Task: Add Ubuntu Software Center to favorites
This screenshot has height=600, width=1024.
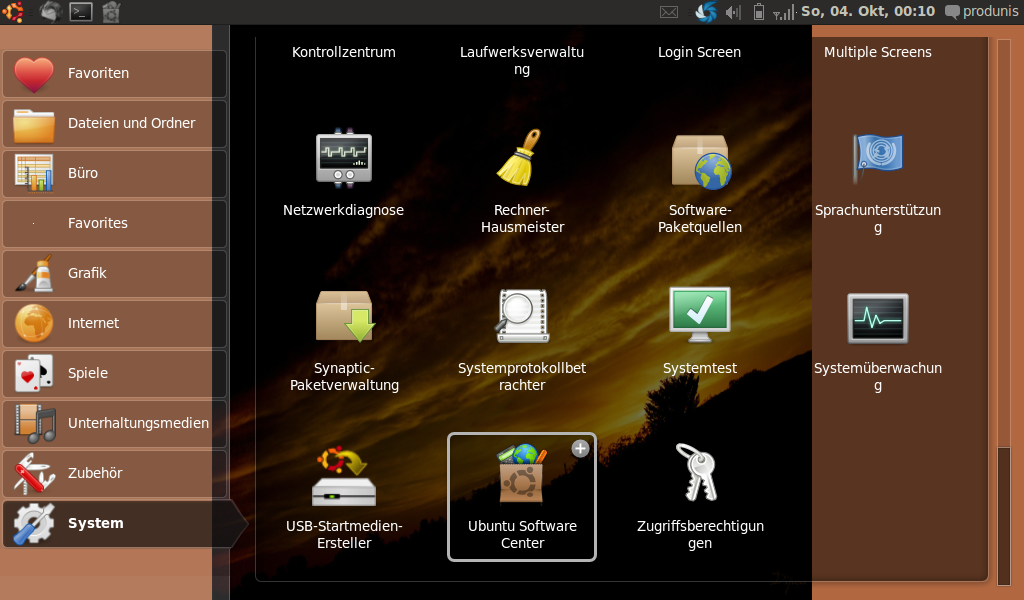Action: pyautogui.click(x=580, y=449)
